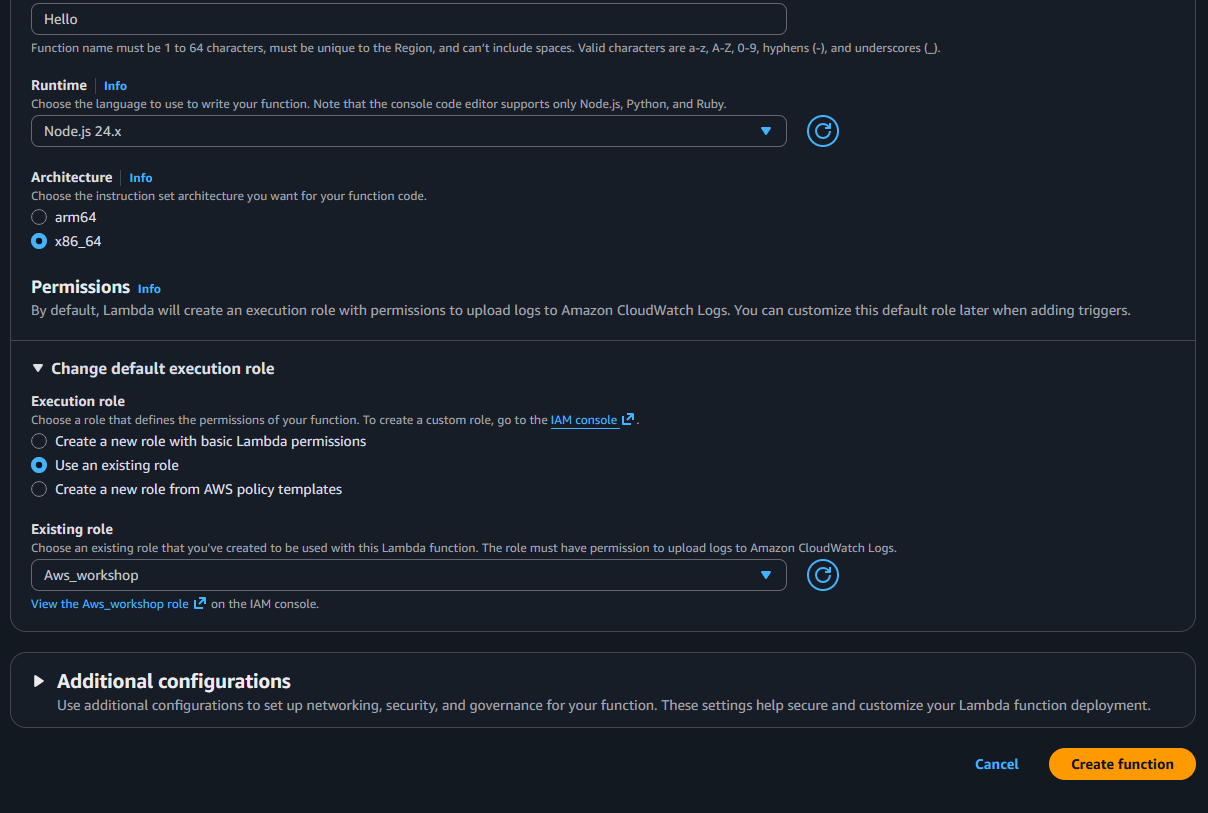Click the external link icon next to IAM console
The height and width of the screenshot is (813, 1208).
coord(628,420)
